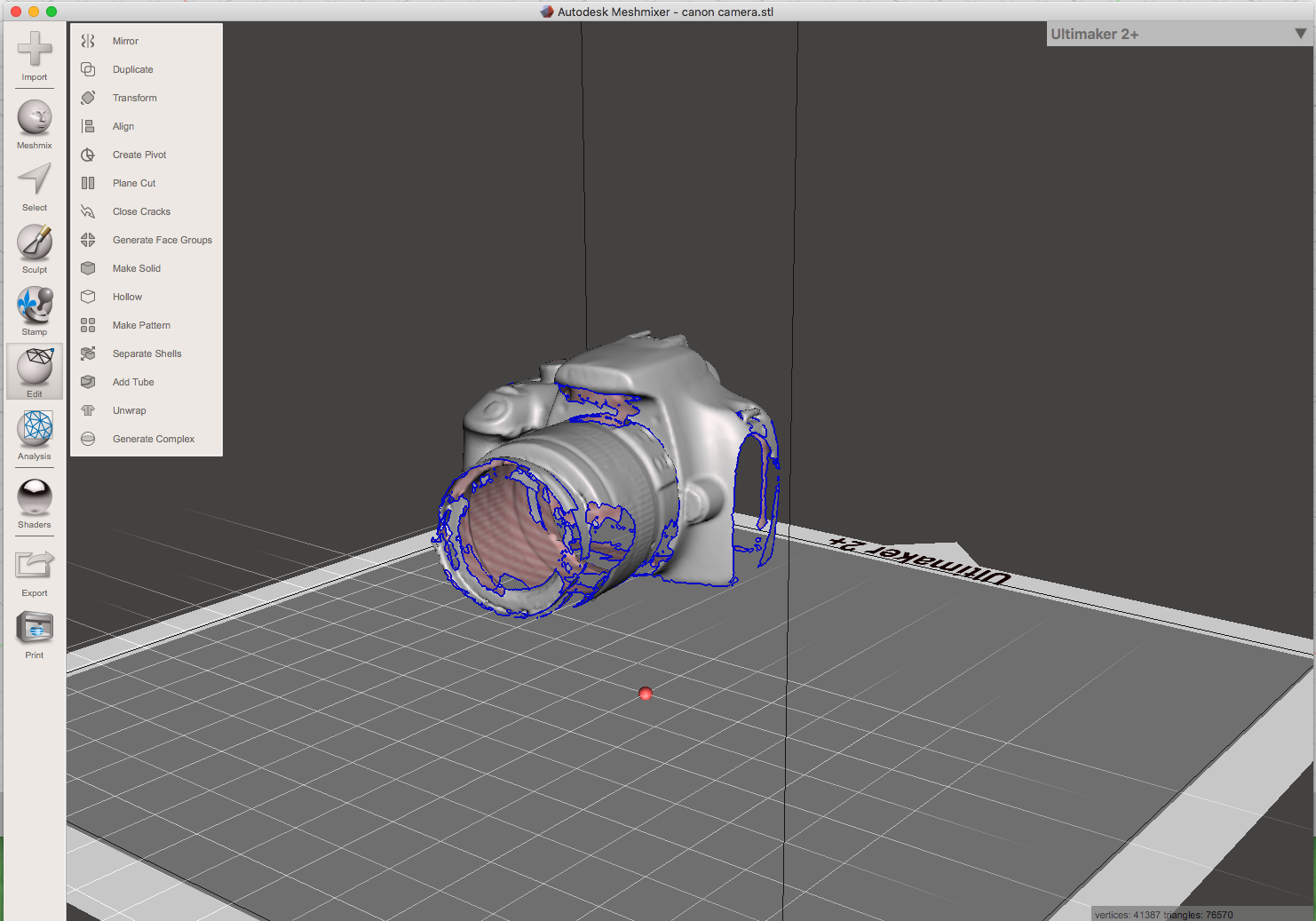Viewport: 1316px width, 921px height.
Task: Click the Align icon
Action: tap(88, 126)
